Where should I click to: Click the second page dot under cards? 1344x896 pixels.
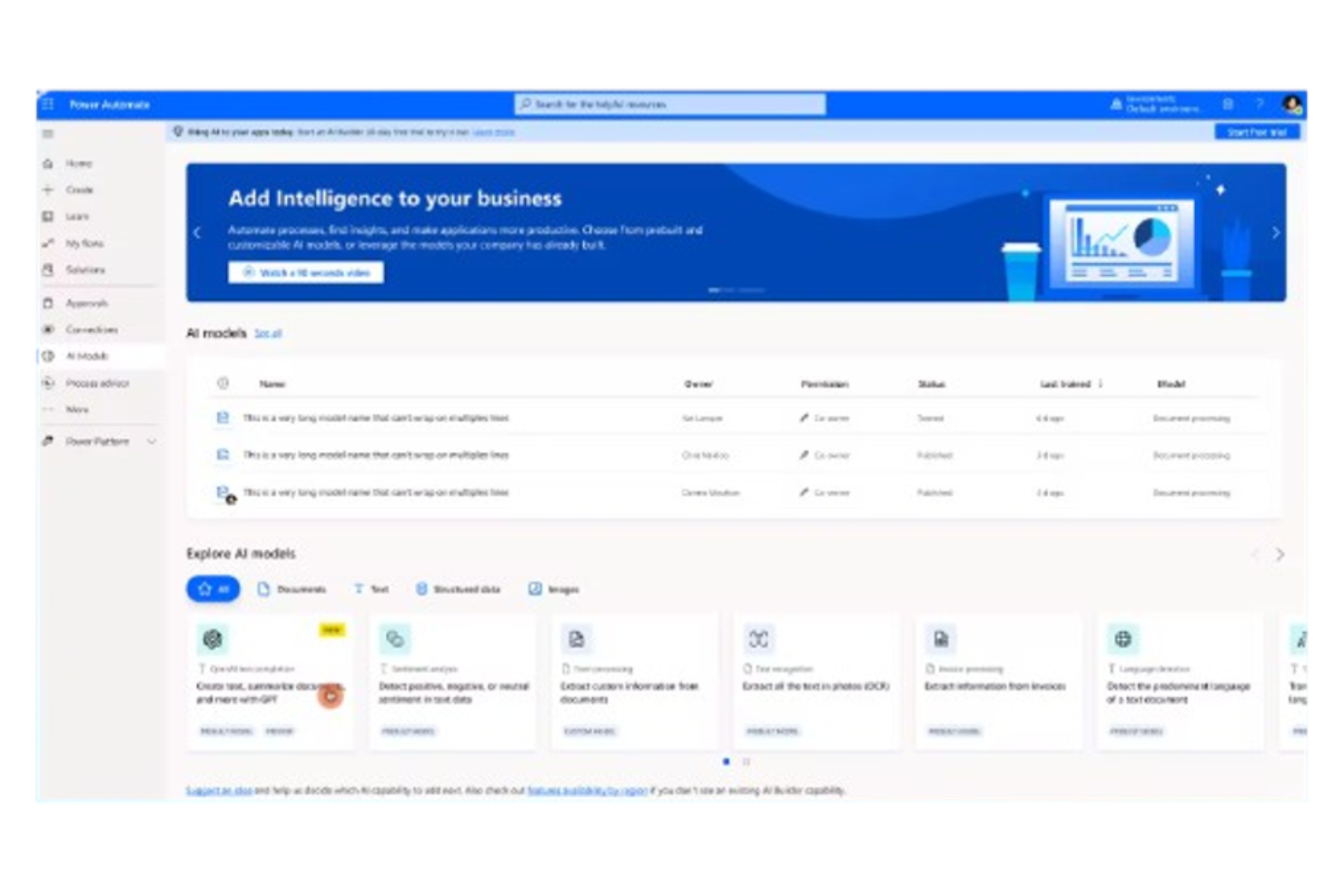(746, 762)
